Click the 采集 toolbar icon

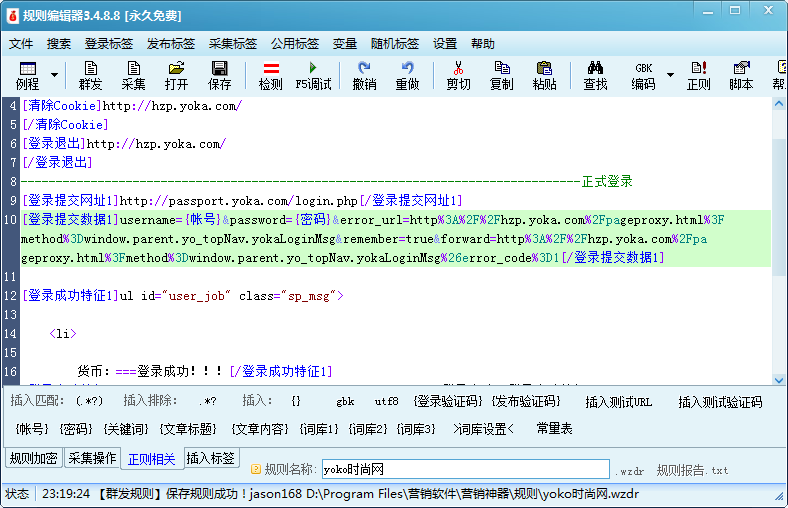[x=133, y=75]
